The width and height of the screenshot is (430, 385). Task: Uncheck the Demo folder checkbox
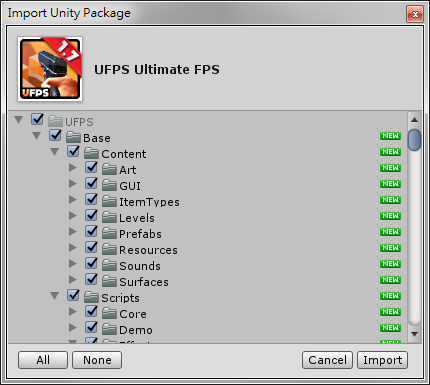[x=91, y=327]
